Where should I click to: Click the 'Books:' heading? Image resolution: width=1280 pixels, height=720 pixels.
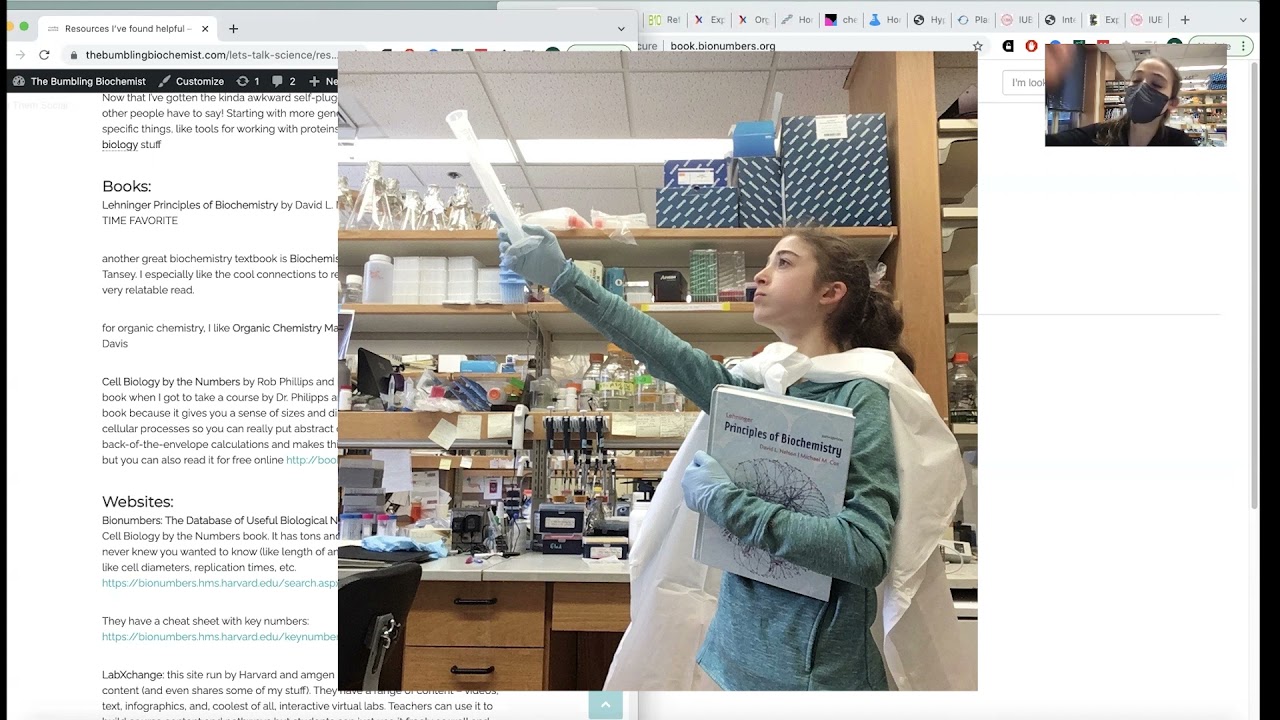(126, 186)
